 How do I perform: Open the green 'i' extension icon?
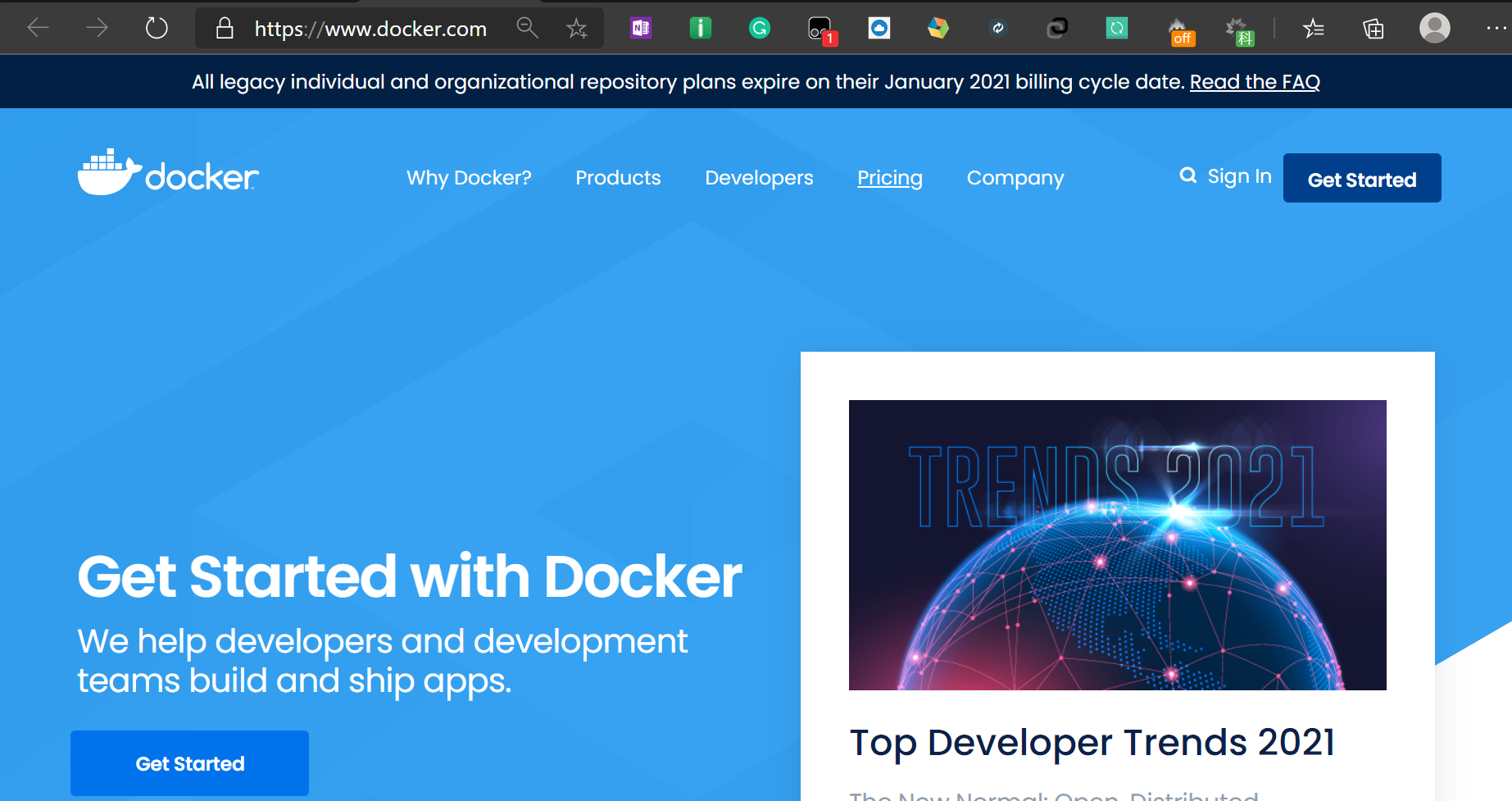pyautogui.click(x=700, y=29)
